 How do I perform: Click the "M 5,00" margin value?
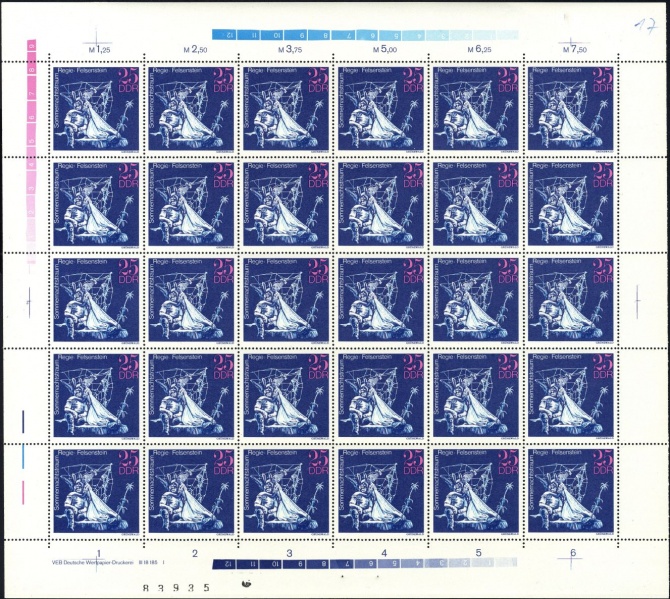click(385, 50)
